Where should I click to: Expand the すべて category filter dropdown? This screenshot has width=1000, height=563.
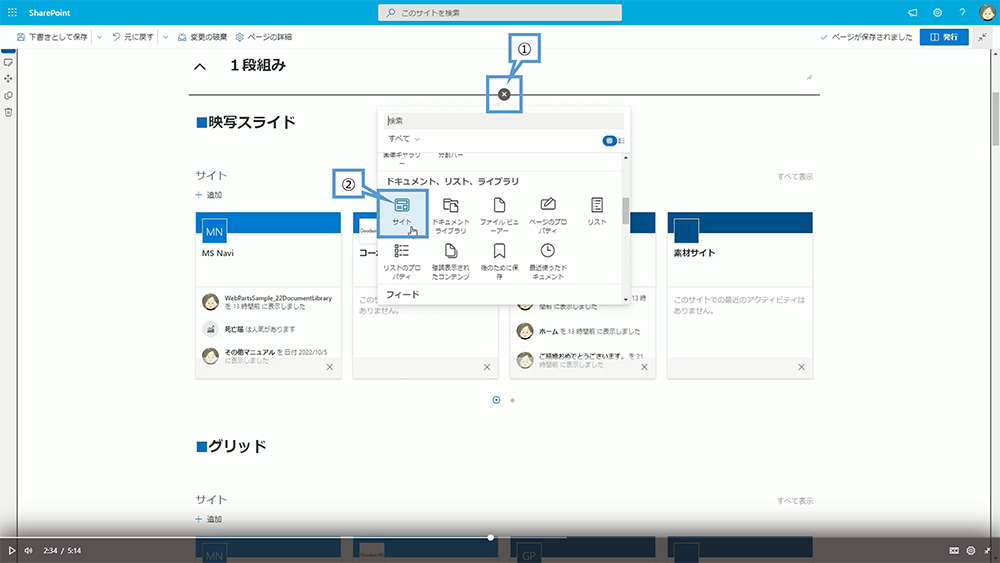404,139
